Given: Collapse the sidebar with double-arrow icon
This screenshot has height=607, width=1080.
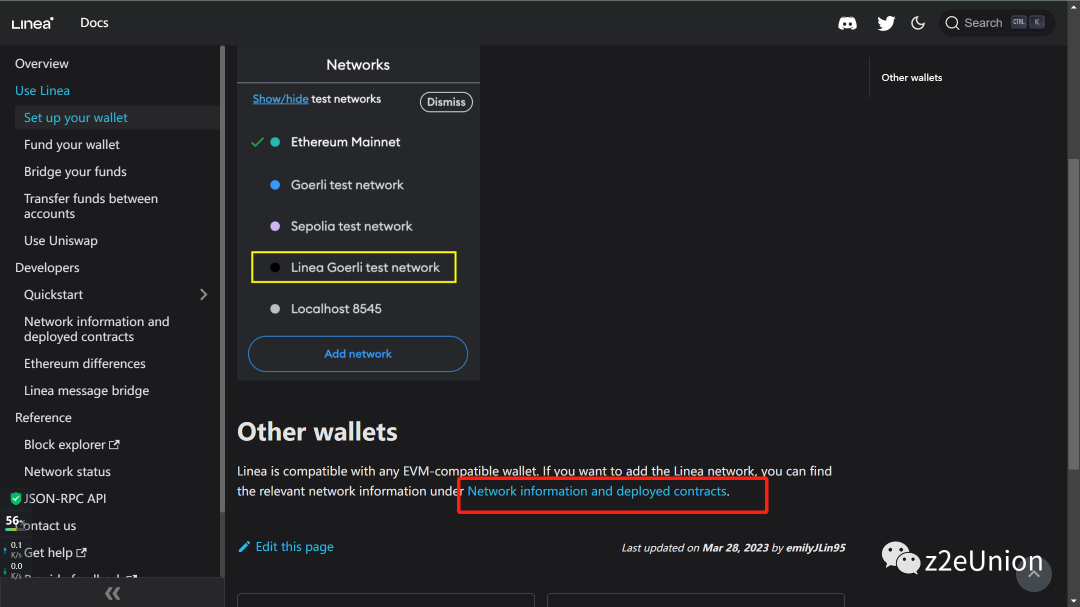Looking at the screenshot, I should coord(112,594).
